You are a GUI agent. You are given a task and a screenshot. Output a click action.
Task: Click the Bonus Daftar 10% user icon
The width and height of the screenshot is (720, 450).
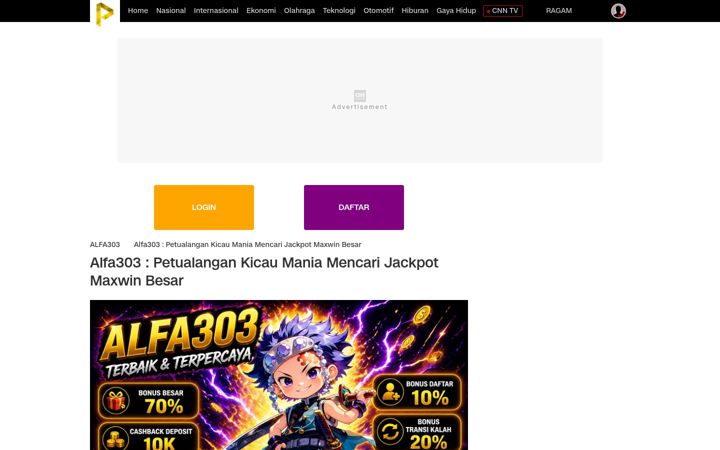tap(390, 393)
